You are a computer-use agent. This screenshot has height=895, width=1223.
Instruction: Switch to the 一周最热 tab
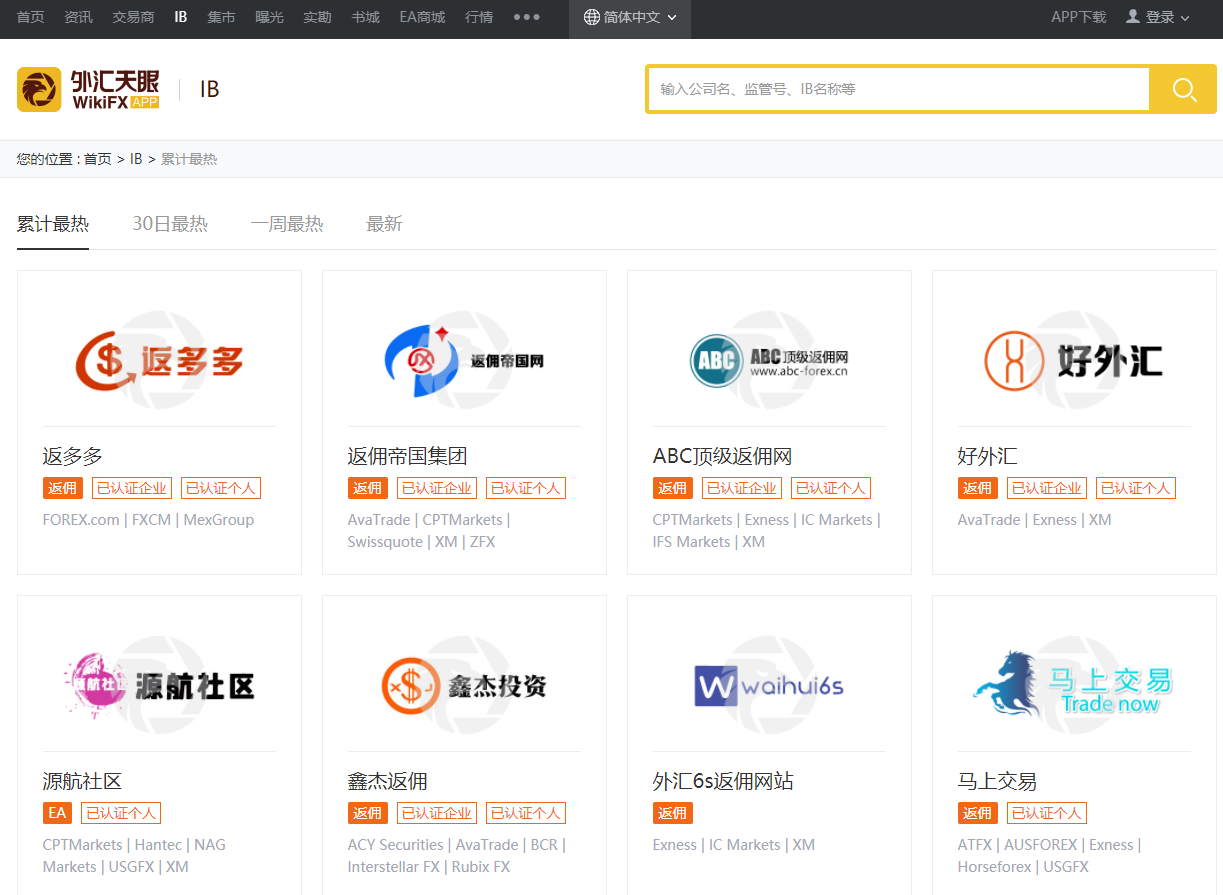click(x=287, y=224)
